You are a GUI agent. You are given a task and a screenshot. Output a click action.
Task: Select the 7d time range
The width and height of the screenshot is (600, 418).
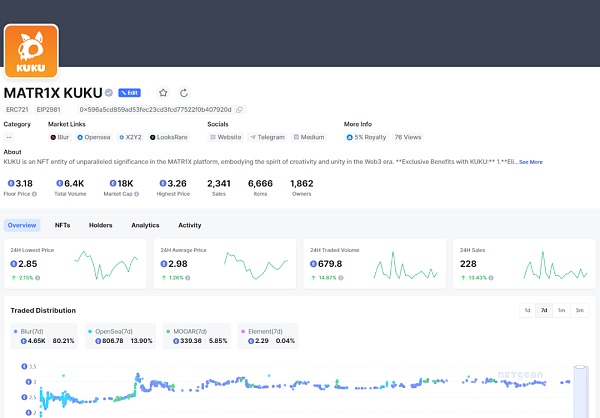coord(544,310)
